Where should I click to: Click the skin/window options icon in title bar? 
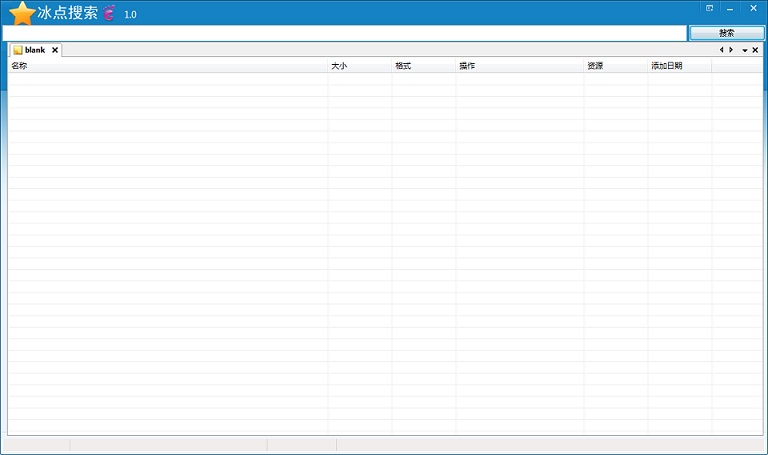[x=709, y=8]
